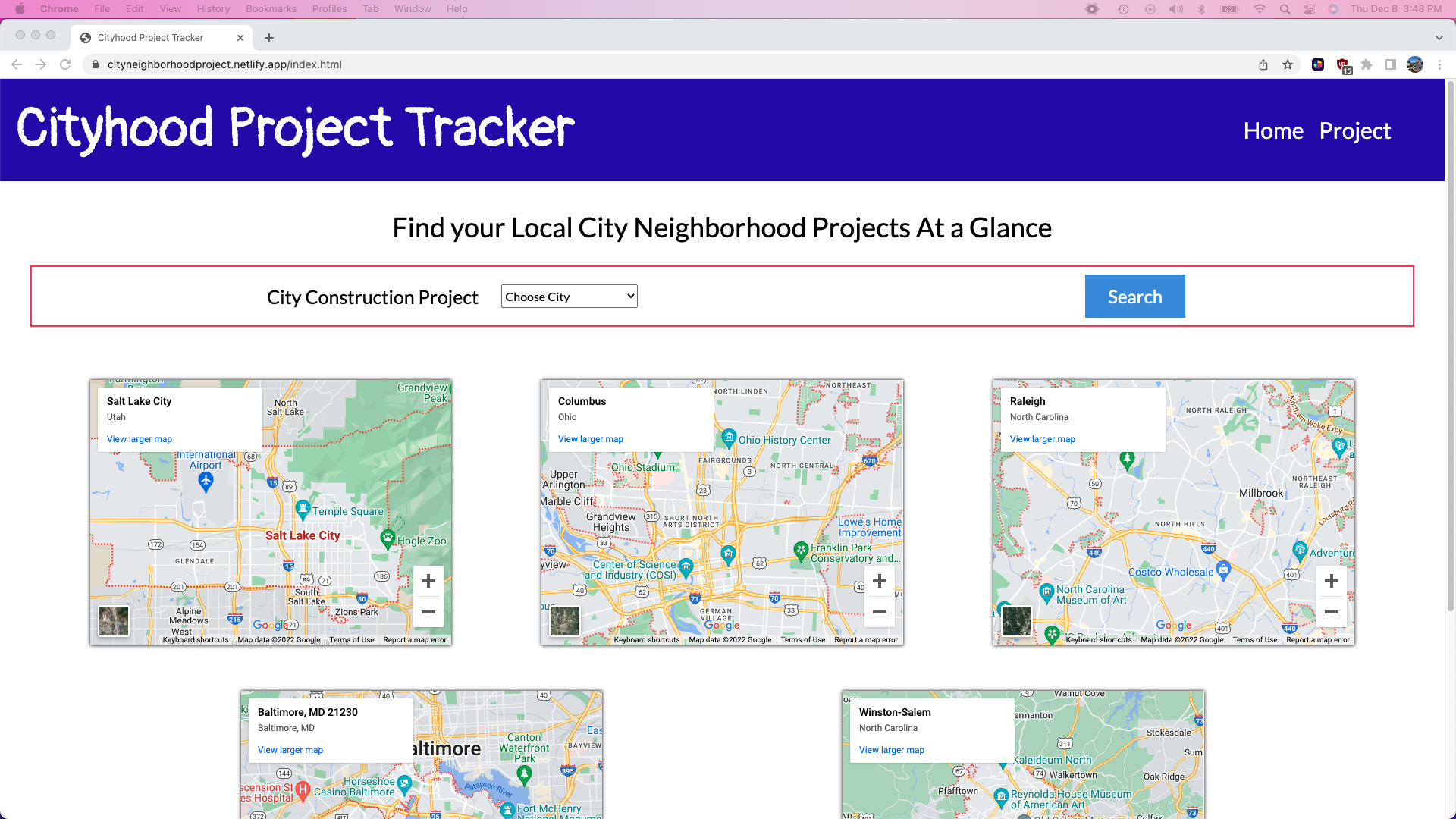Click the page vertical scrollbar
1456x819 pixels.
[1450, 345]
